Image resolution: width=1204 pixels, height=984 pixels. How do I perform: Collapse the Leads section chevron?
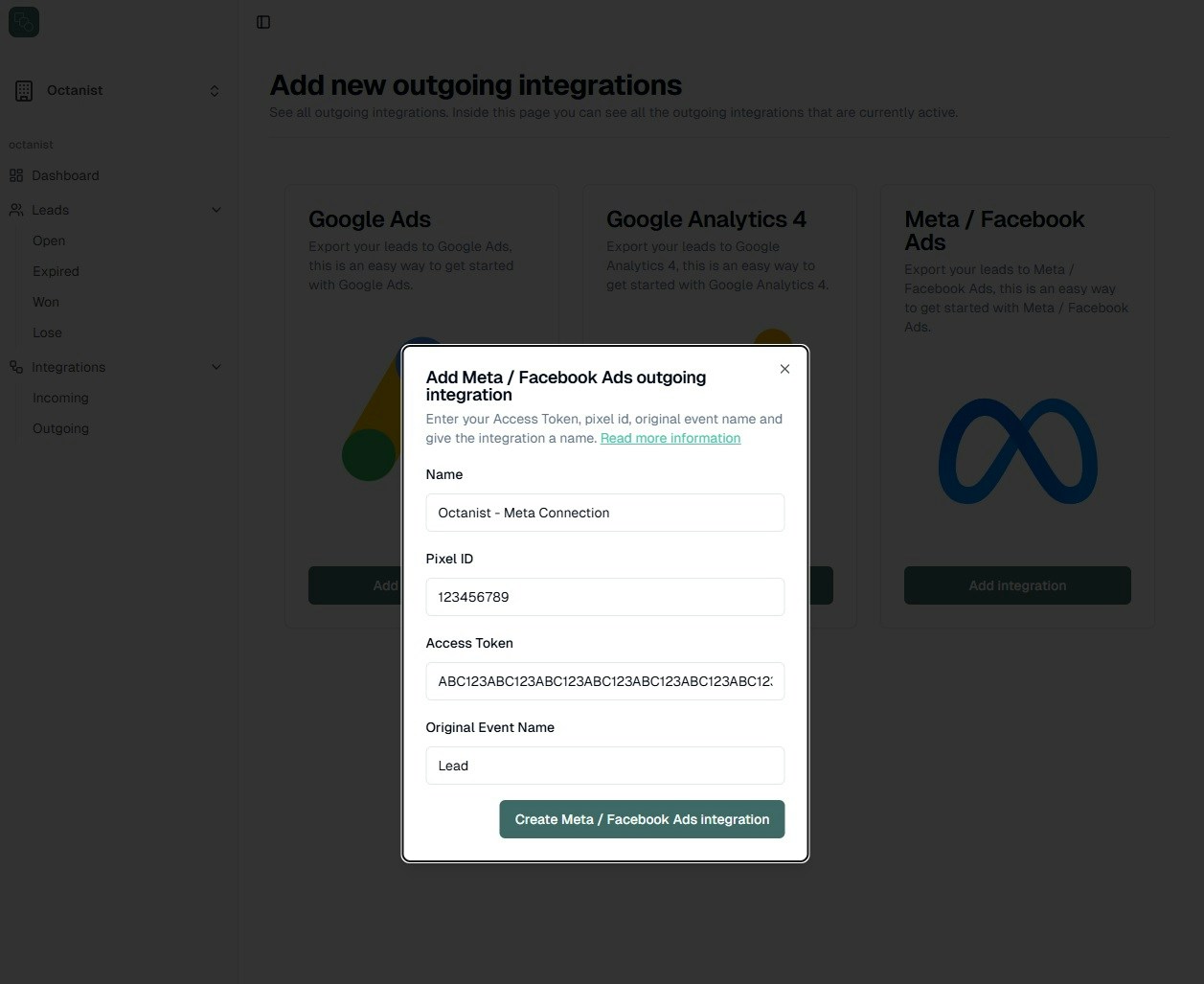click(216, 210)
